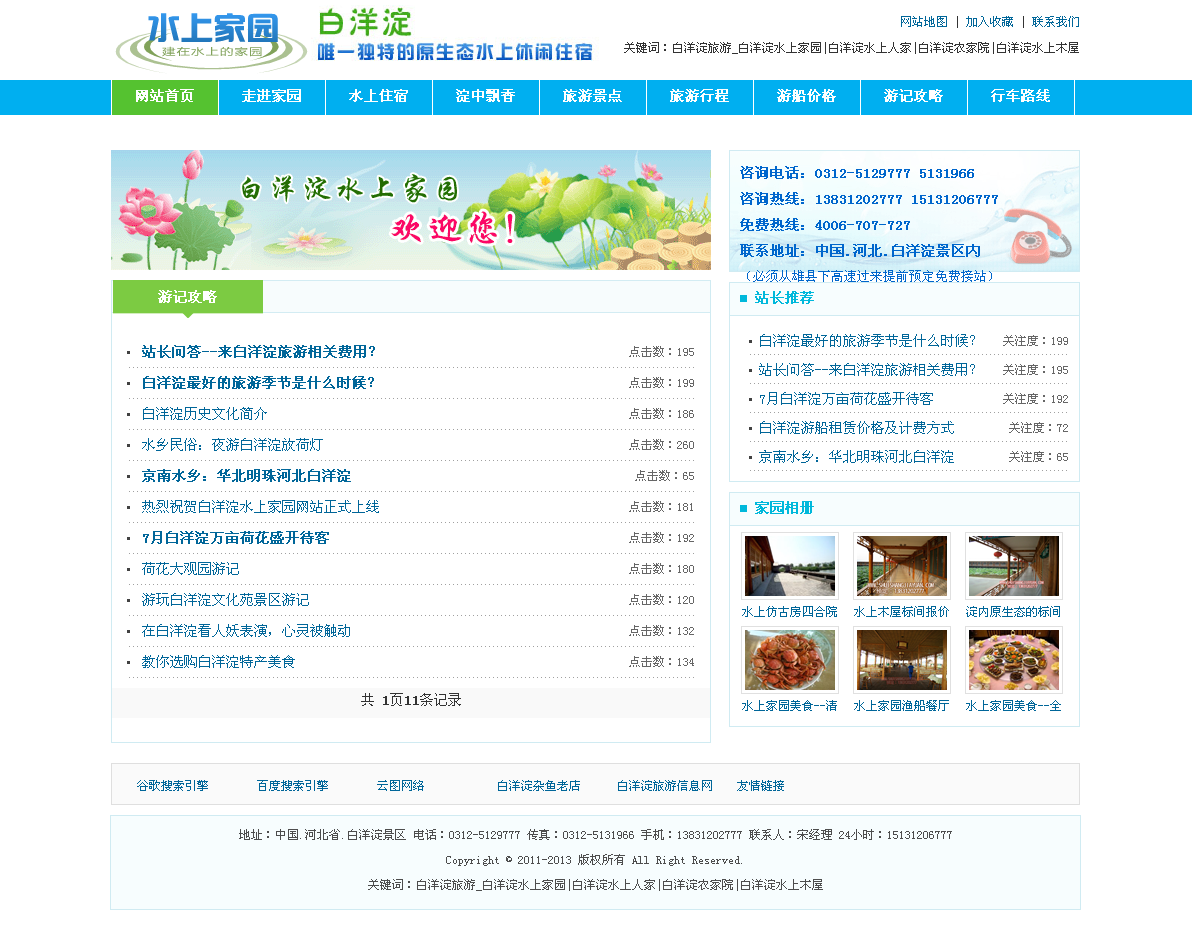The width and height of the screenshot is (1192, 926).
Task: Click the 网站地图 link at top
Action: tap(923, 22)
